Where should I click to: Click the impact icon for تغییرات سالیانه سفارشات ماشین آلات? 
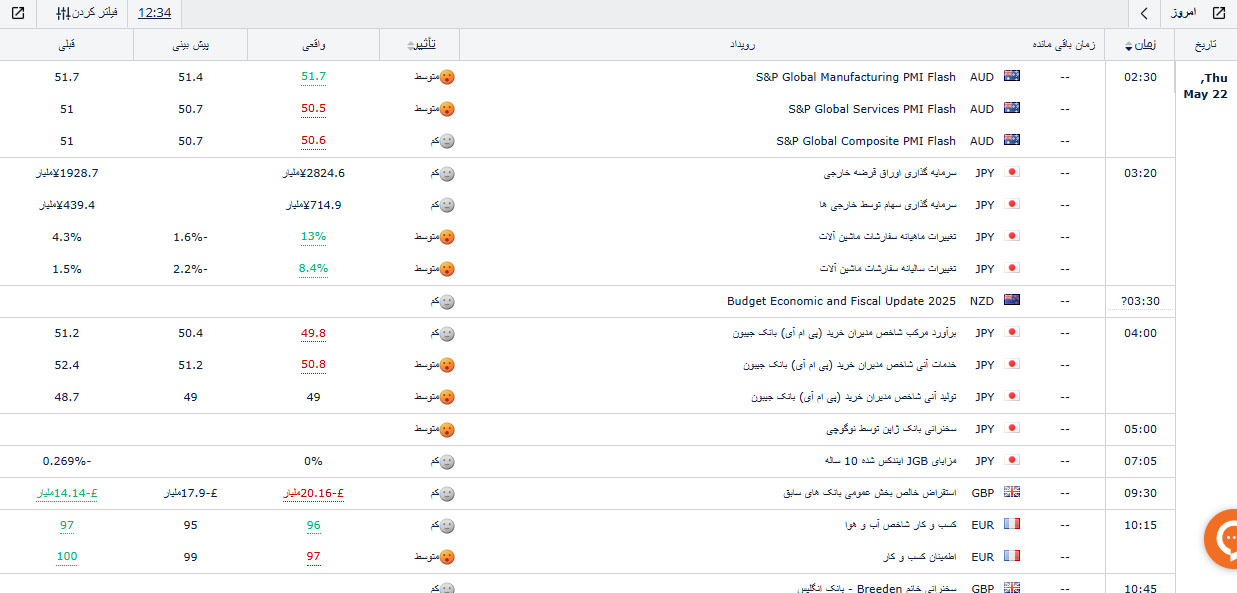pyautogui.click(x=448, y=269)
